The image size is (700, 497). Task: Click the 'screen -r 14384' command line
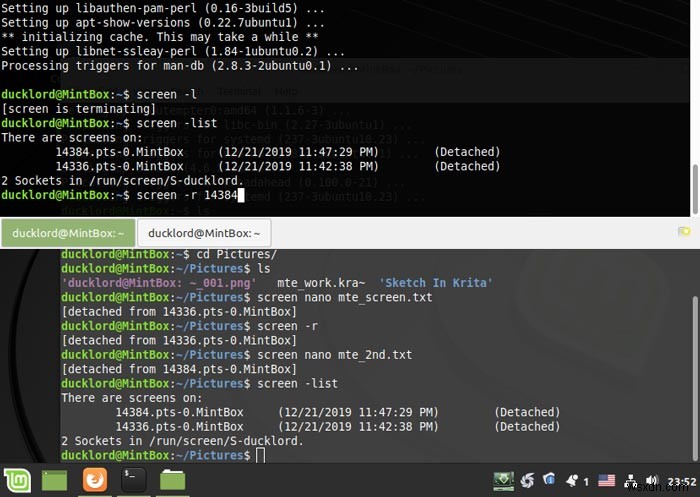[x=187, y=195]
